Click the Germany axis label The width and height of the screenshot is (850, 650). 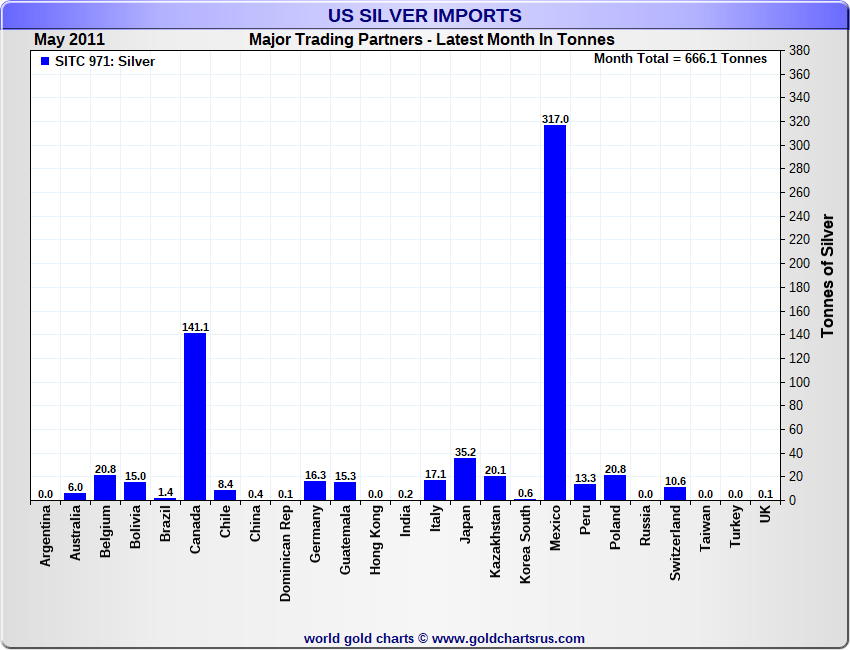point(315,533)
